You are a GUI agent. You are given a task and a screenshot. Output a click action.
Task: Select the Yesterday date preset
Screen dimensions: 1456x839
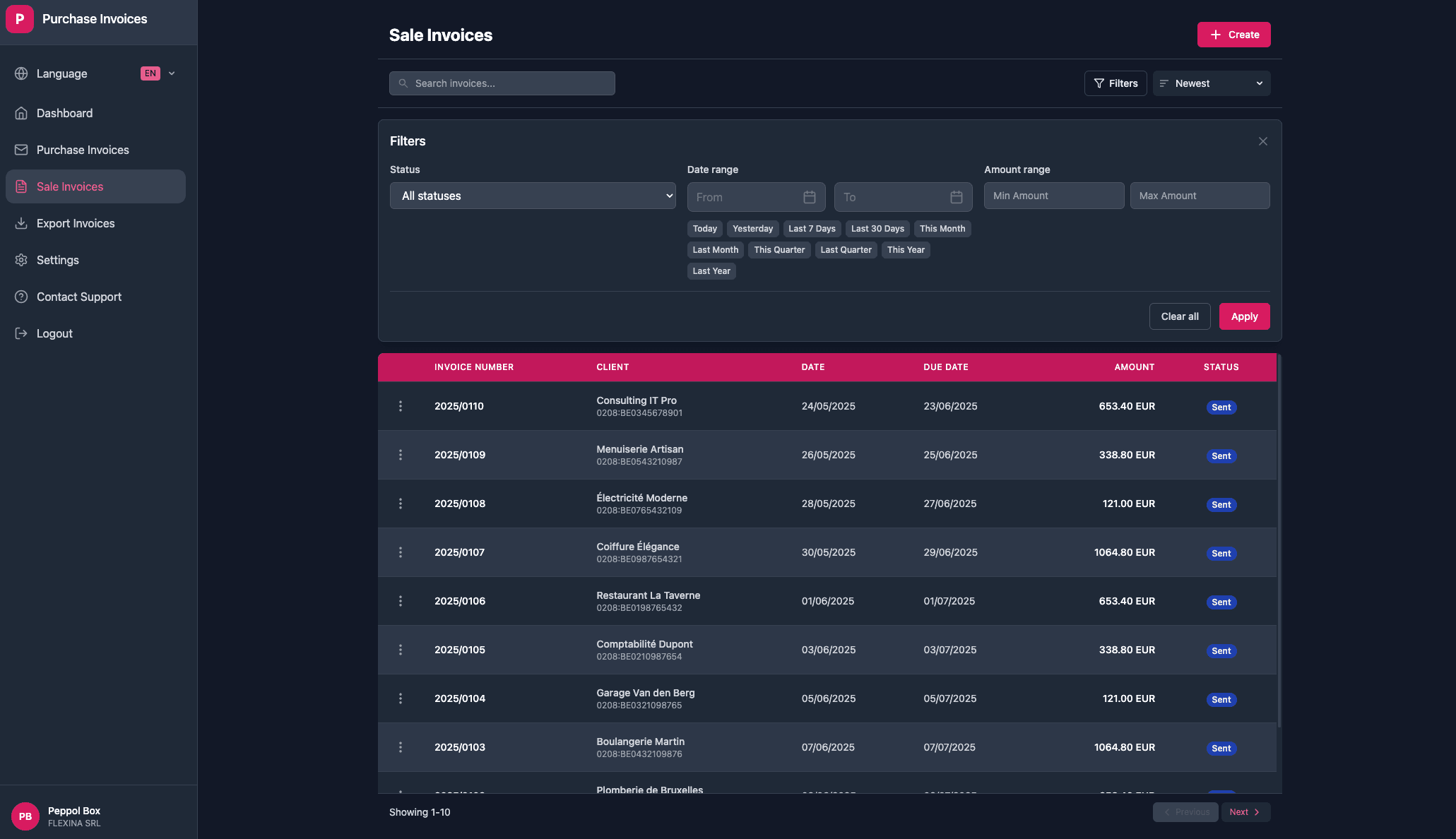[x=752, y=229]
